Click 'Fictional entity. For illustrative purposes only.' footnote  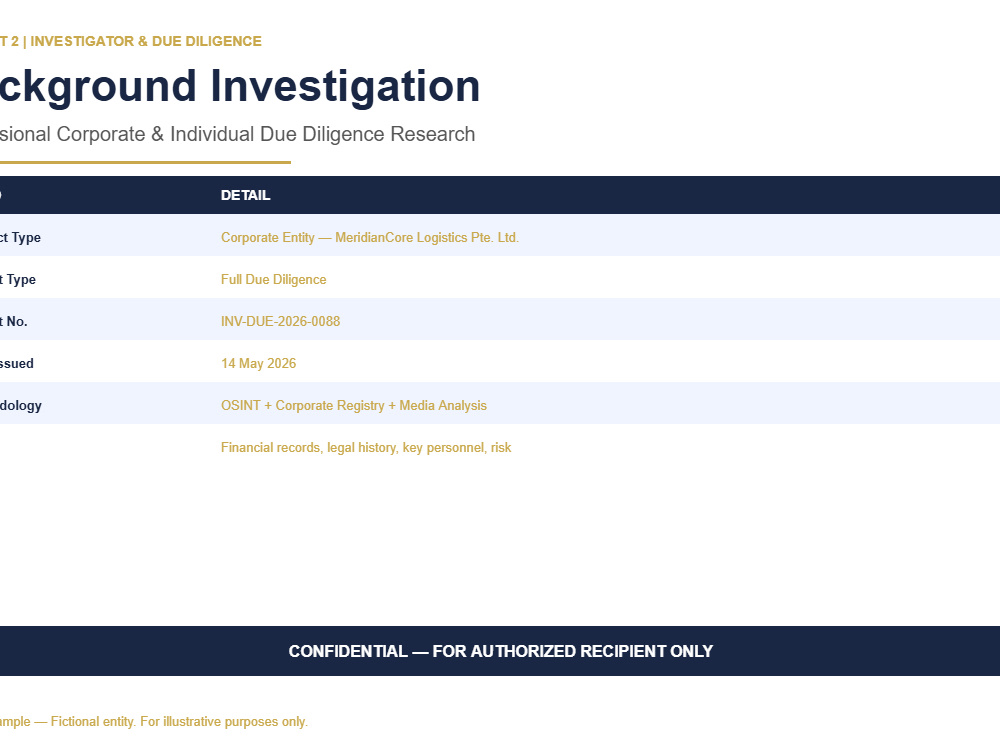(x=179, y=721)
